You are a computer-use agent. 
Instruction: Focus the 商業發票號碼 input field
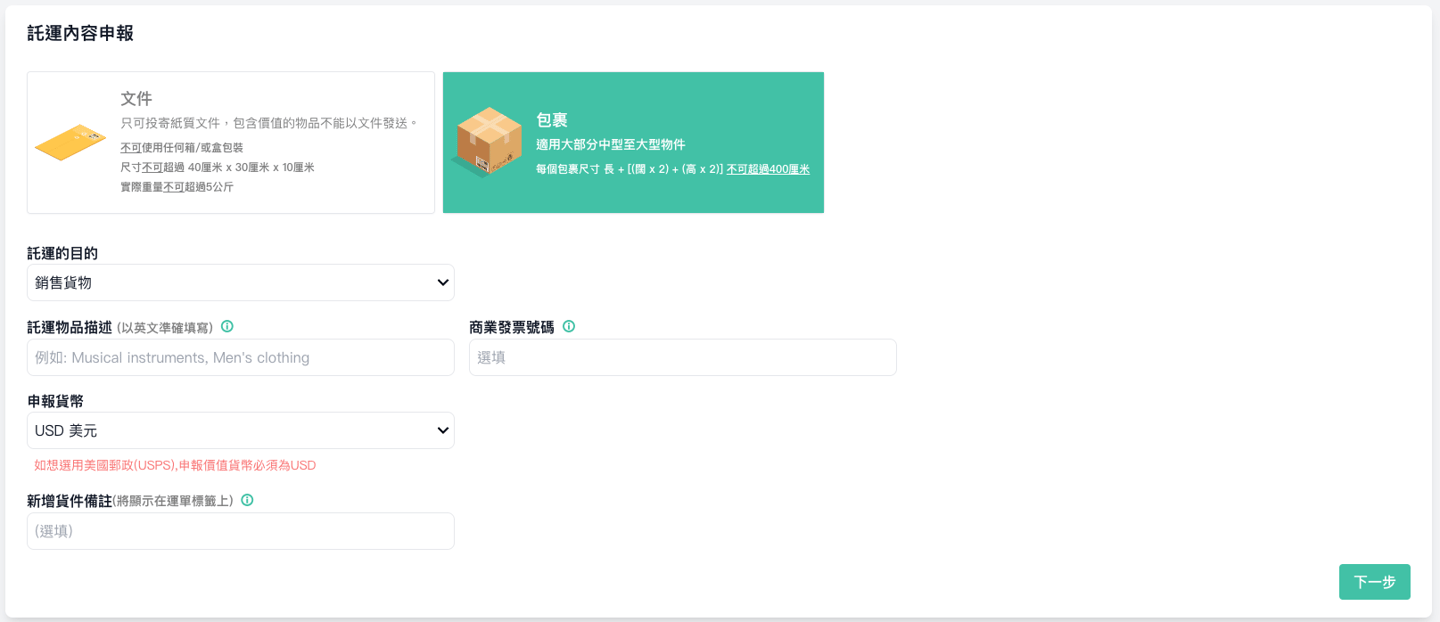coord(682,358)
